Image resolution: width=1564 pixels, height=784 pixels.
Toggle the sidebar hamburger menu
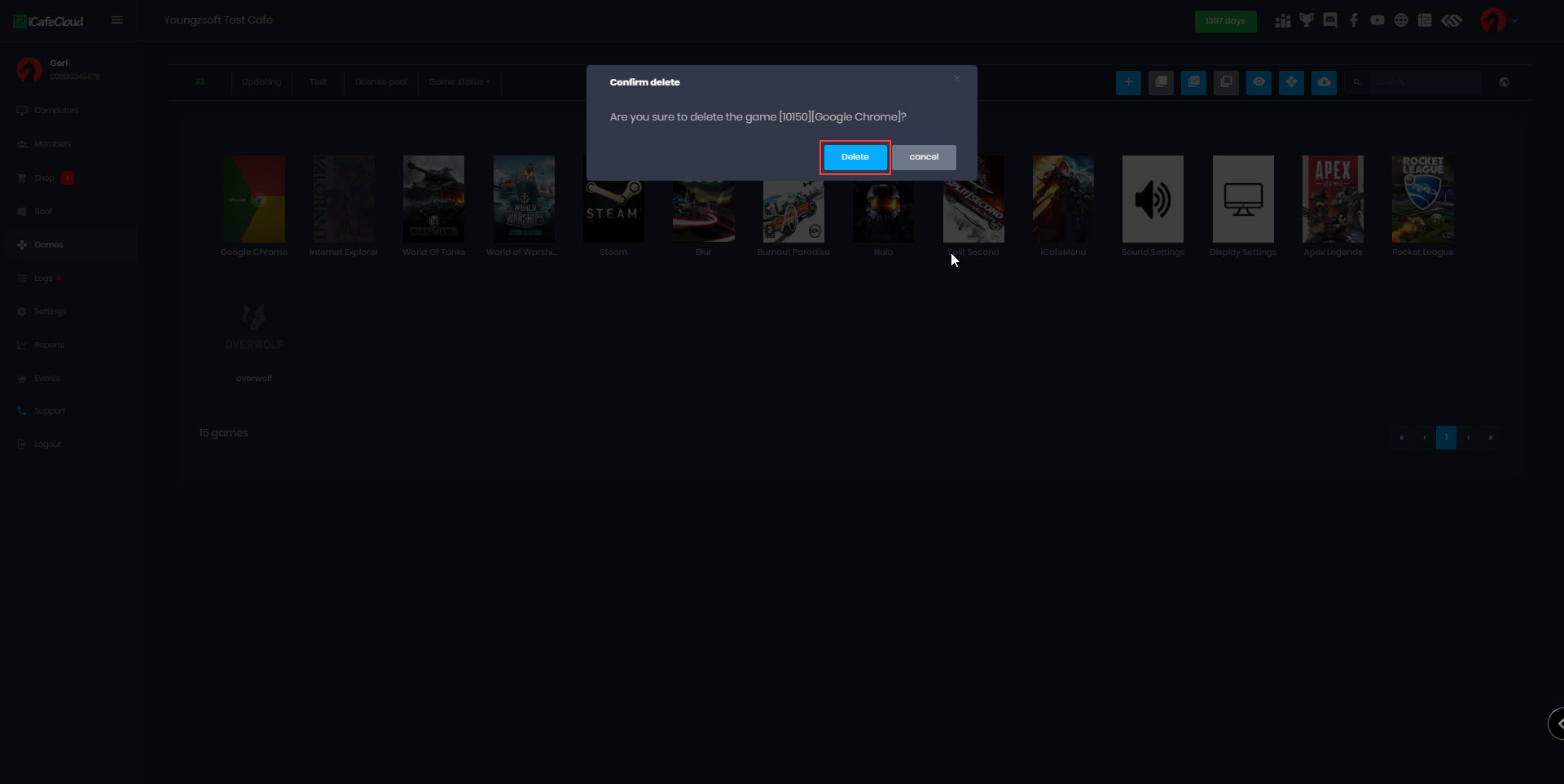tap(117, 20)
